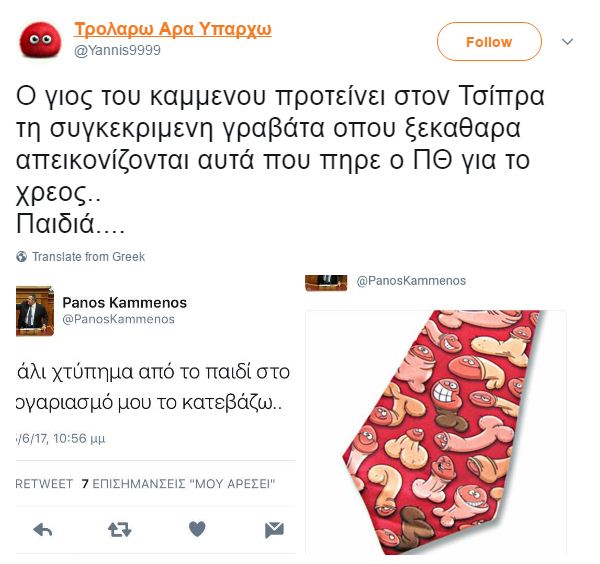
Task: Click the @Yannis9999 handle
Action: click(x=117, y=50)
